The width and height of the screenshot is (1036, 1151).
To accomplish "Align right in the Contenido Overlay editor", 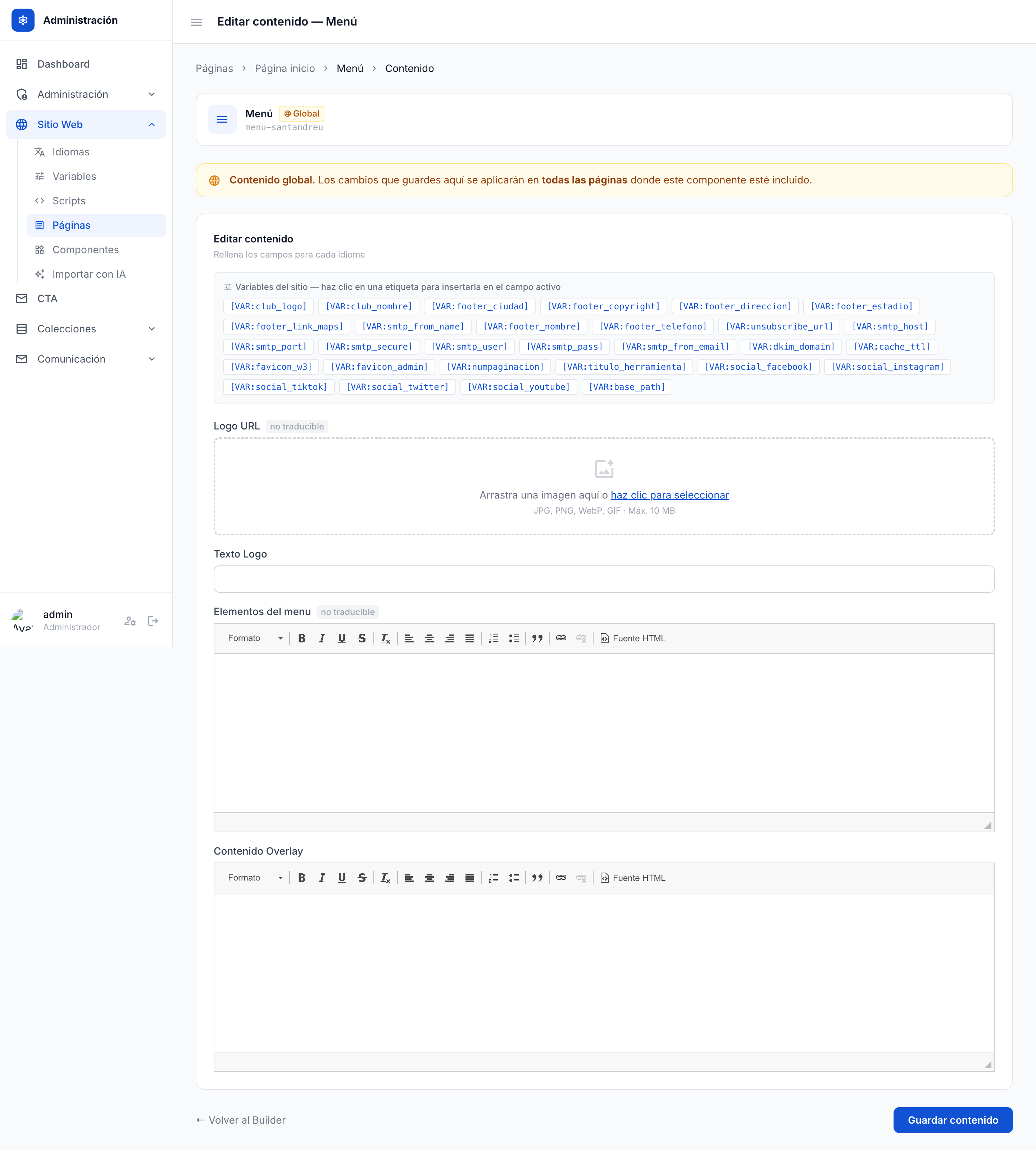I will point(450,878).
